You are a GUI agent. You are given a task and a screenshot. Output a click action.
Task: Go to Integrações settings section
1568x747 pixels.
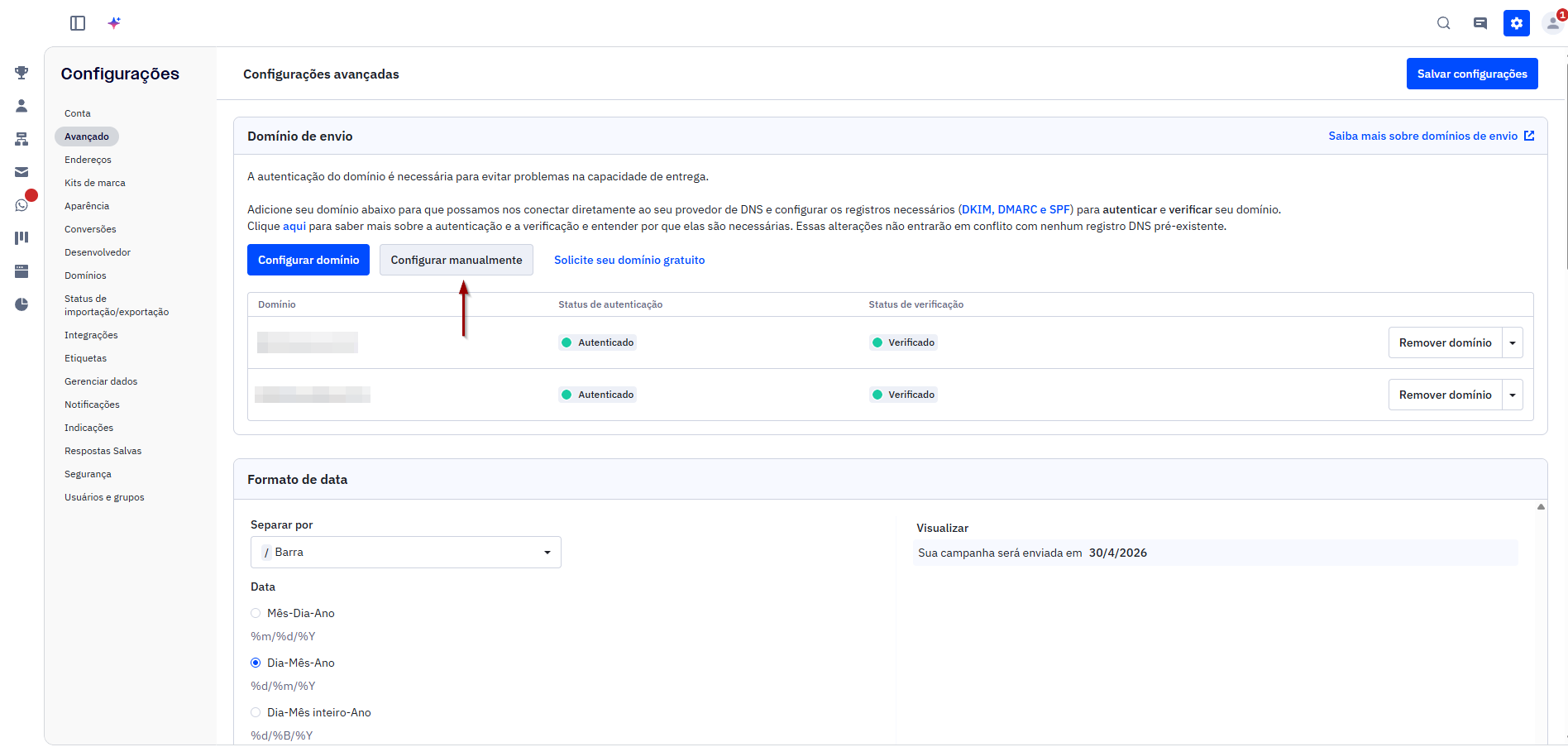pos(91,335)
